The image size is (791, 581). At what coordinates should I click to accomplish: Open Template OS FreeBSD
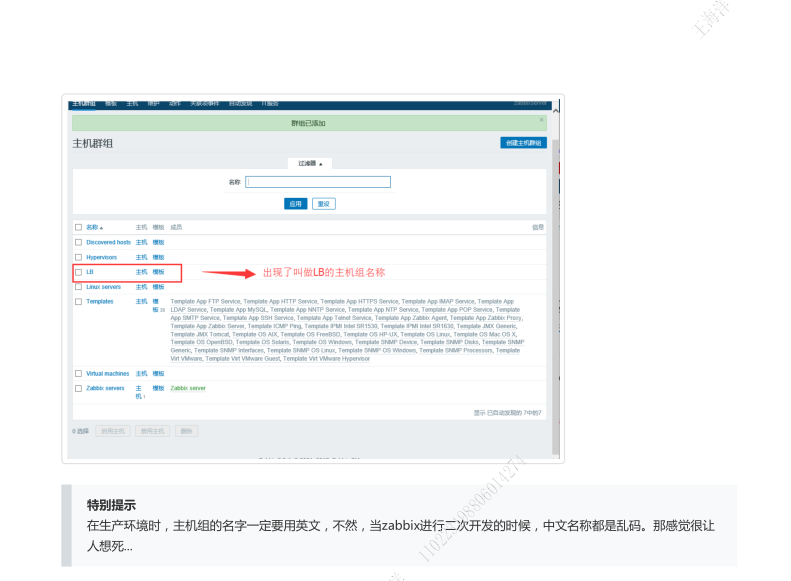click(x=310, y=334)
